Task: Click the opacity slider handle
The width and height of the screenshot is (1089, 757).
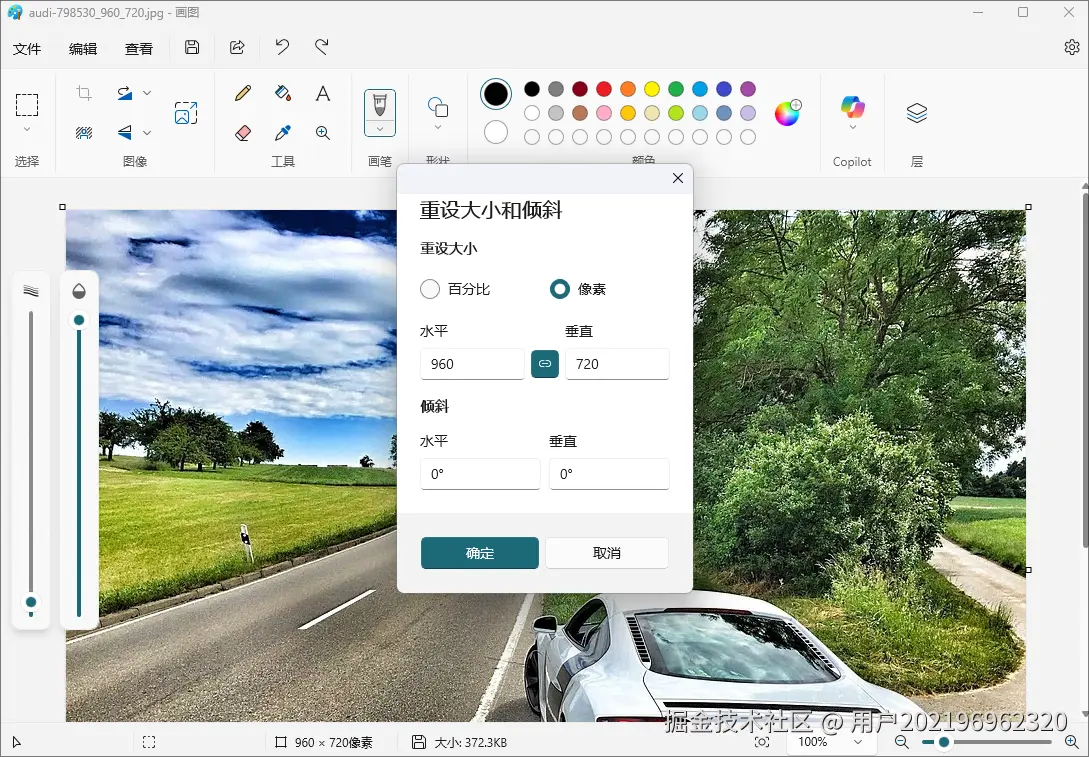Action: point(79,320)
